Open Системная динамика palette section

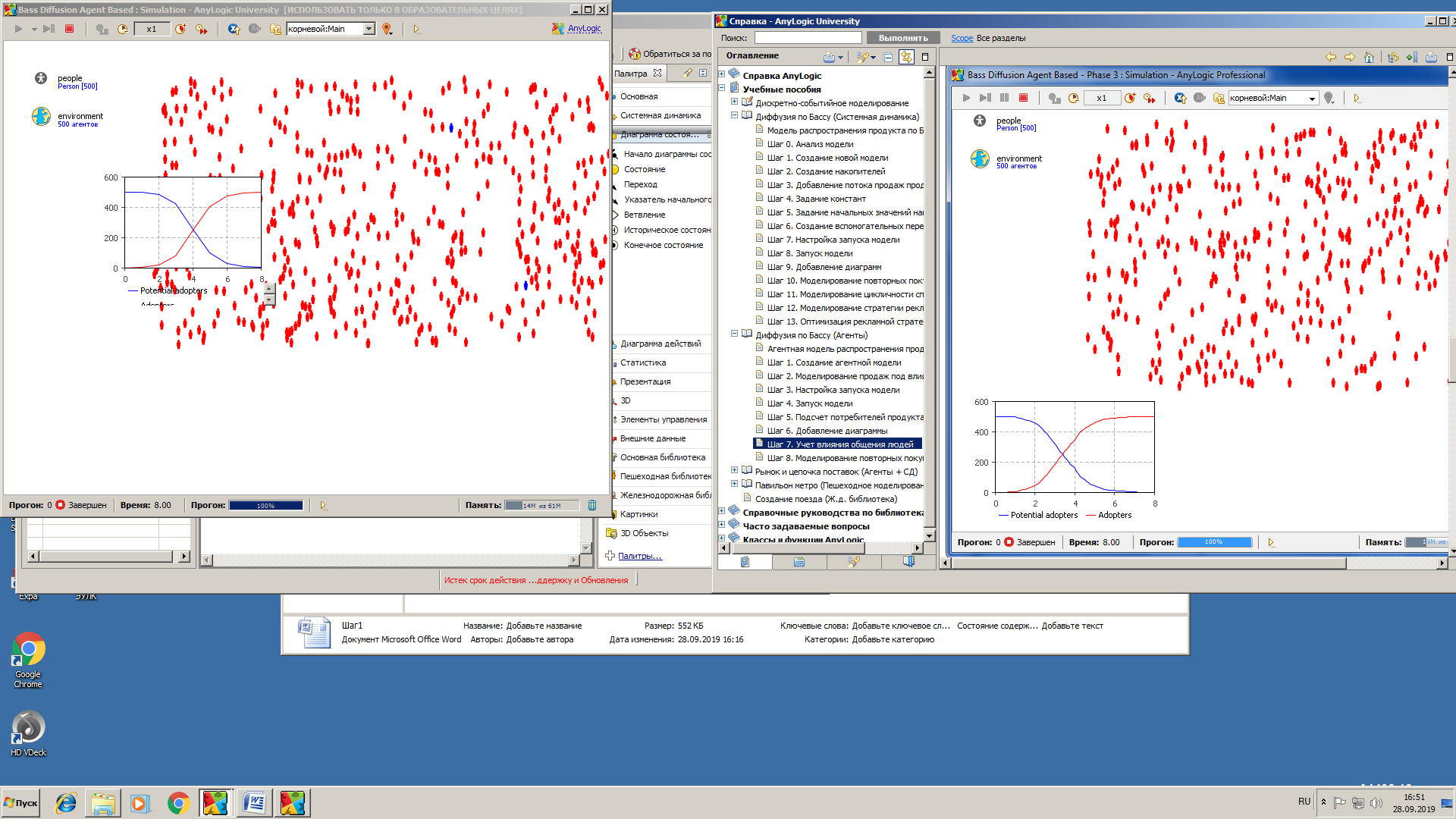[x=661, y=115]
